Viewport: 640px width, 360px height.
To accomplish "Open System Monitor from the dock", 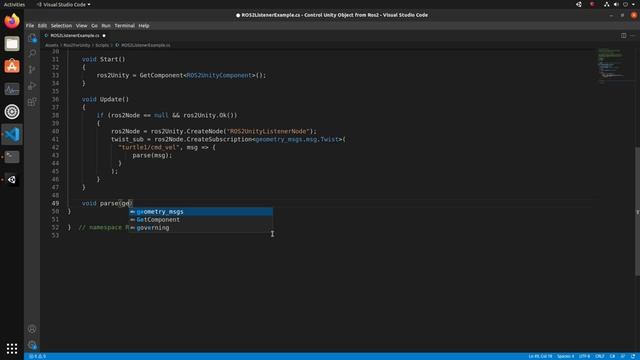I will 12,89.
